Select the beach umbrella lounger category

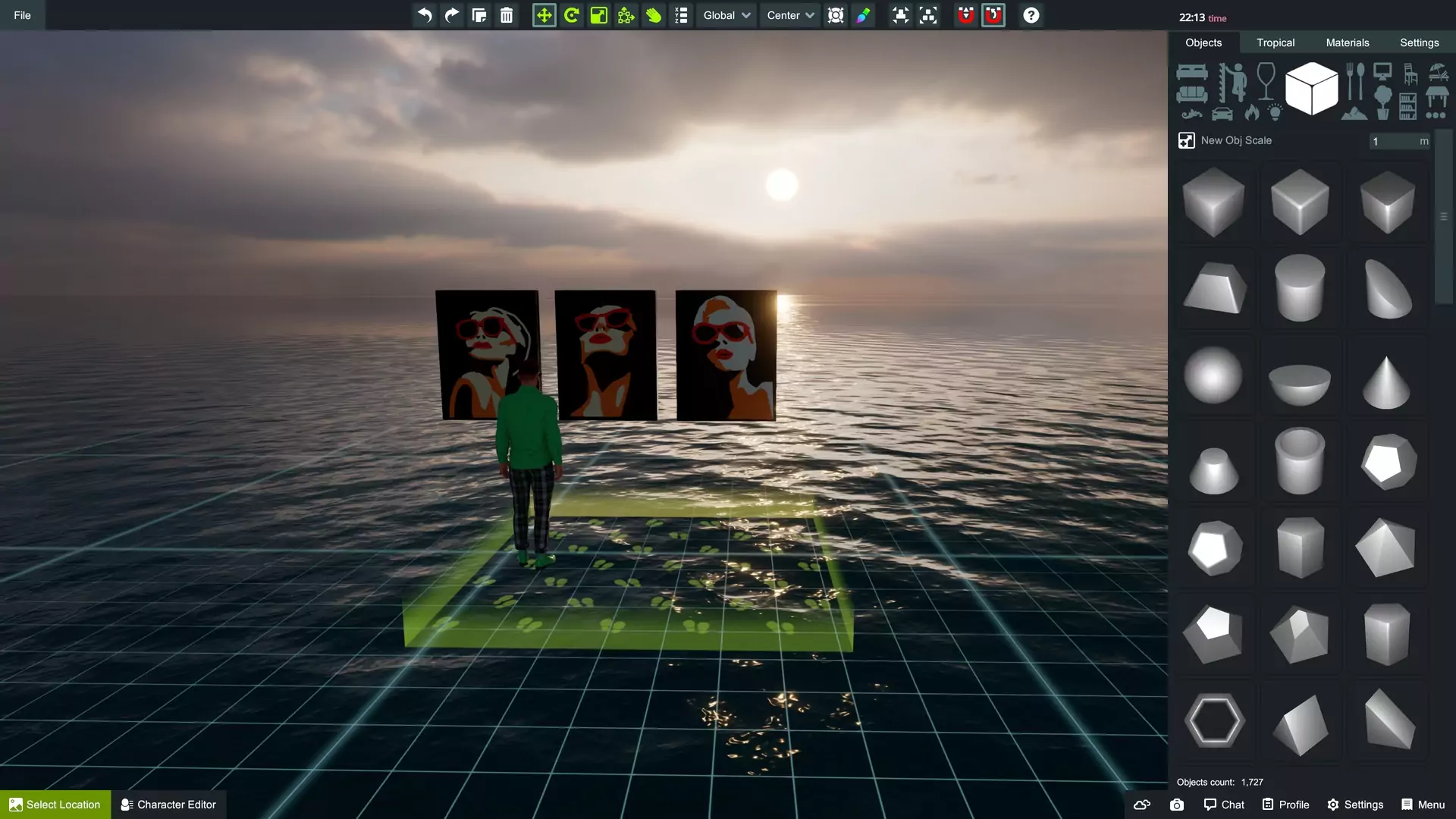point(1439,72)
